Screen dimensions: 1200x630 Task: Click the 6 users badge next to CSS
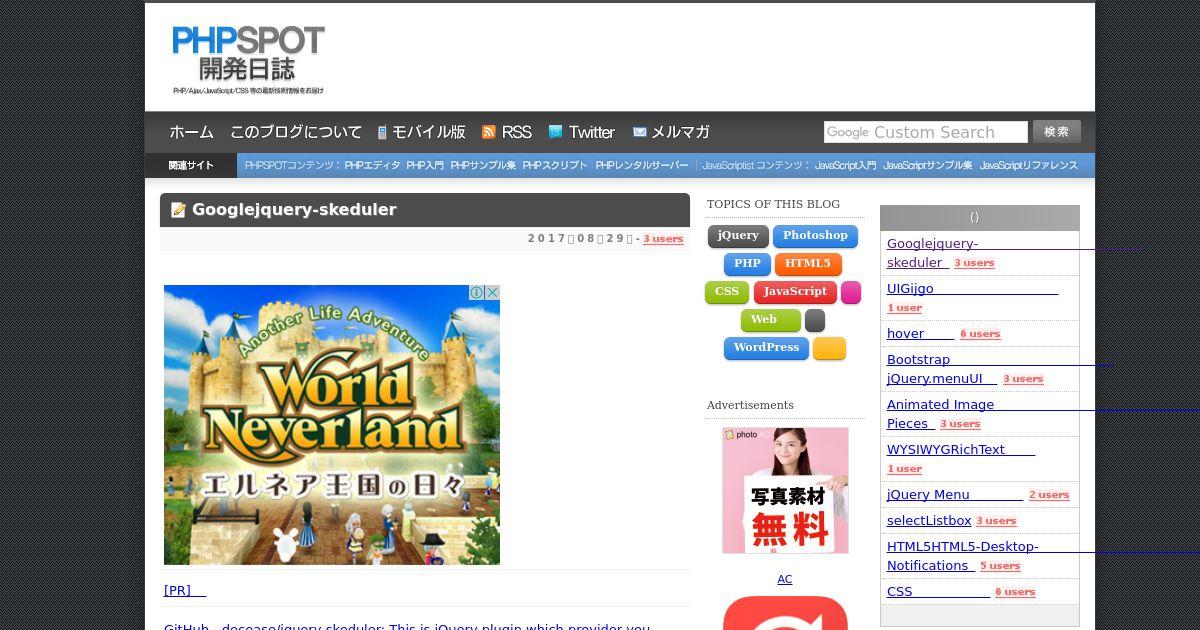pos(1015,592)
